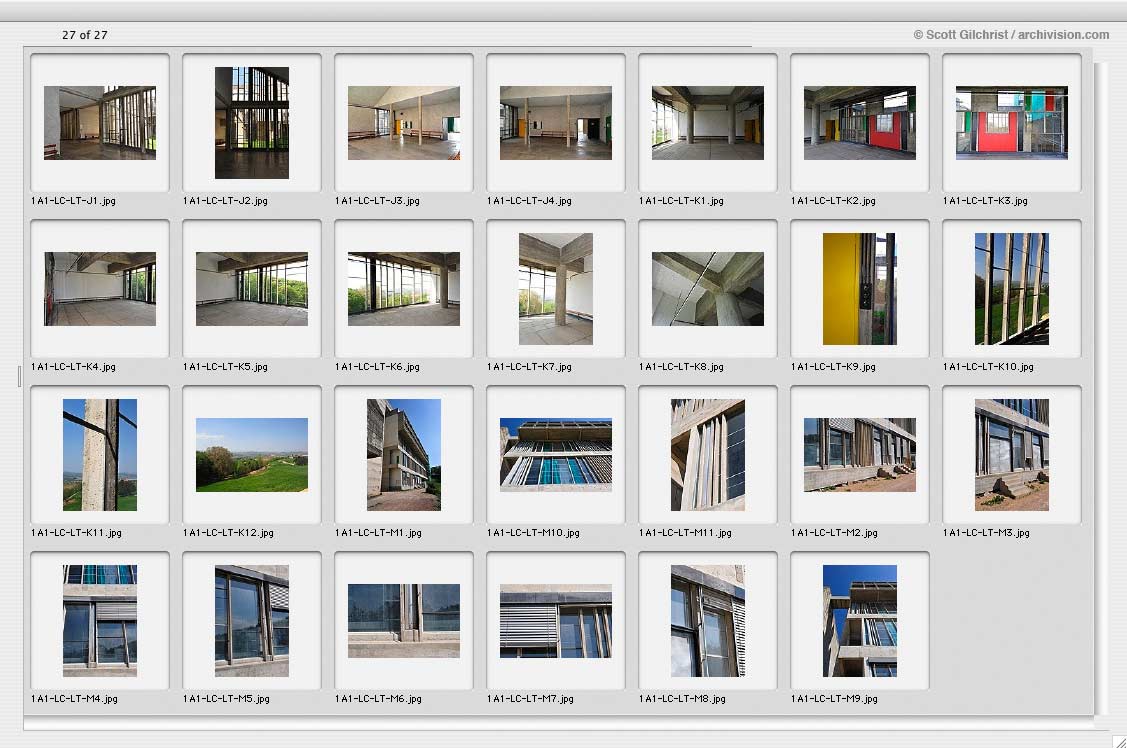Select the landscape photo 1A1-LC-LT-K12.jpg
Screen dimensions: 1127x748
click(x=252, y=455)
